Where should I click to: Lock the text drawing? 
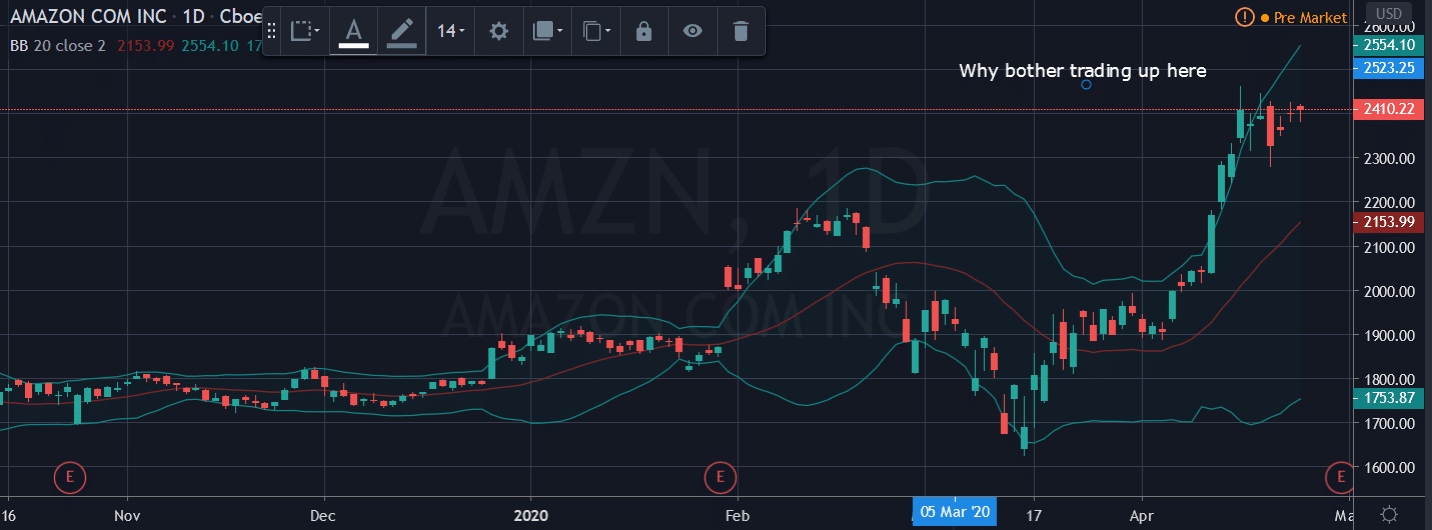click(644, 31)
